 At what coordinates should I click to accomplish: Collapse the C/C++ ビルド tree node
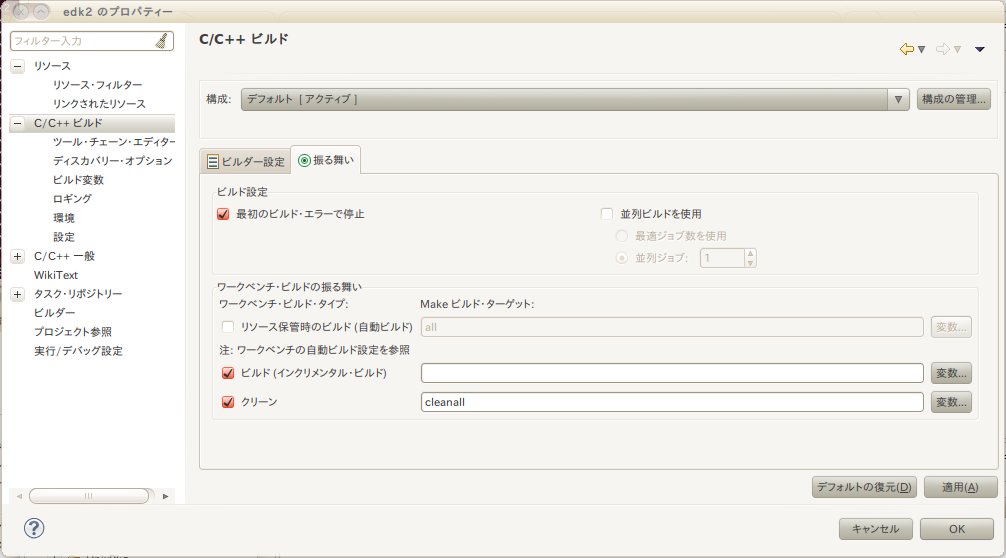click(18, 123)
